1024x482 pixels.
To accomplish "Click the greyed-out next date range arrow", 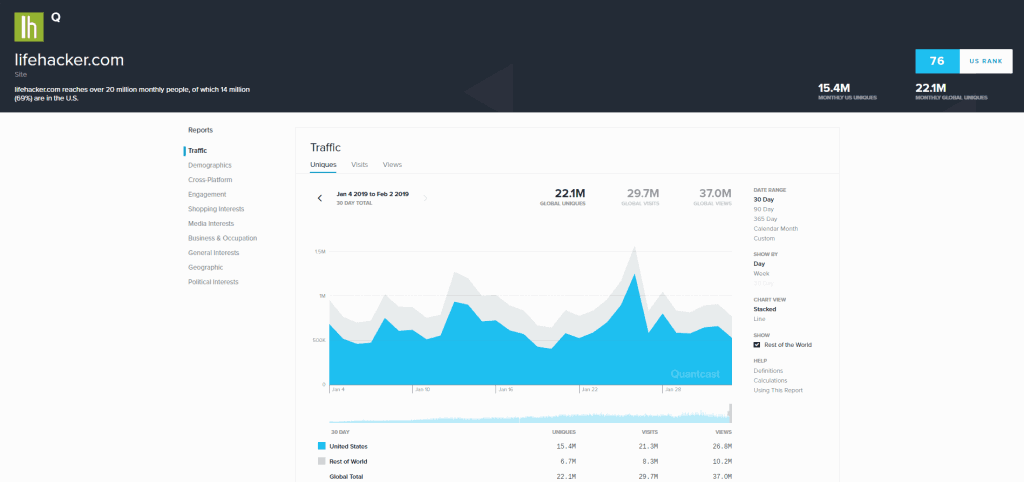I will tap(425, 198).
